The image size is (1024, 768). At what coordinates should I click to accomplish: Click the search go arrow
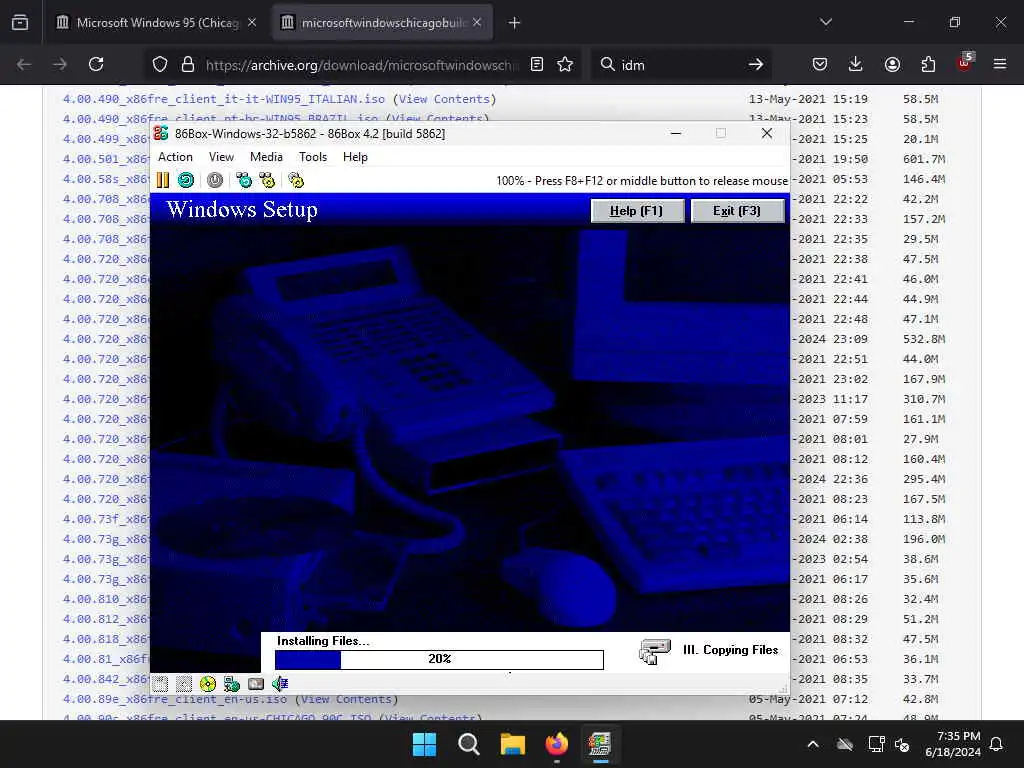756,64
